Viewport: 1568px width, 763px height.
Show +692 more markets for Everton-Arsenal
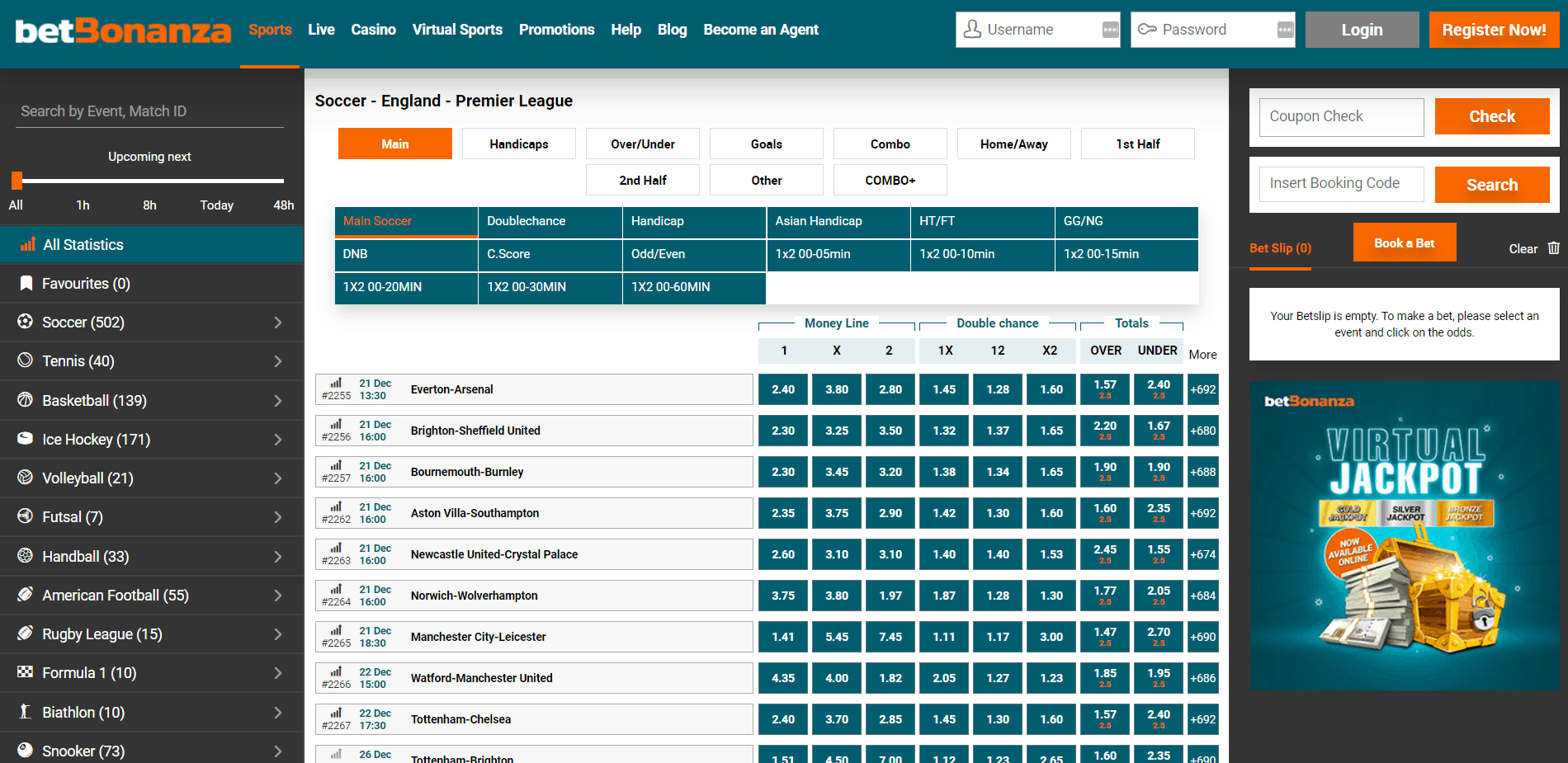[1202, 389]
